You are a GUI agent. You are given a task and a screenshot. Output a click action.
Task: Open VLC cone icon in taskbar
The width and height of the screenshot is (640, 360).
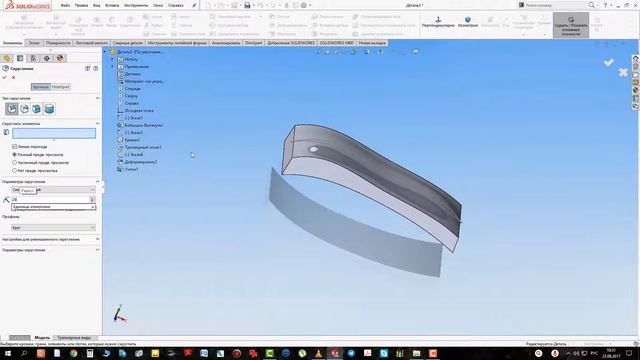[x=318, y=353]
